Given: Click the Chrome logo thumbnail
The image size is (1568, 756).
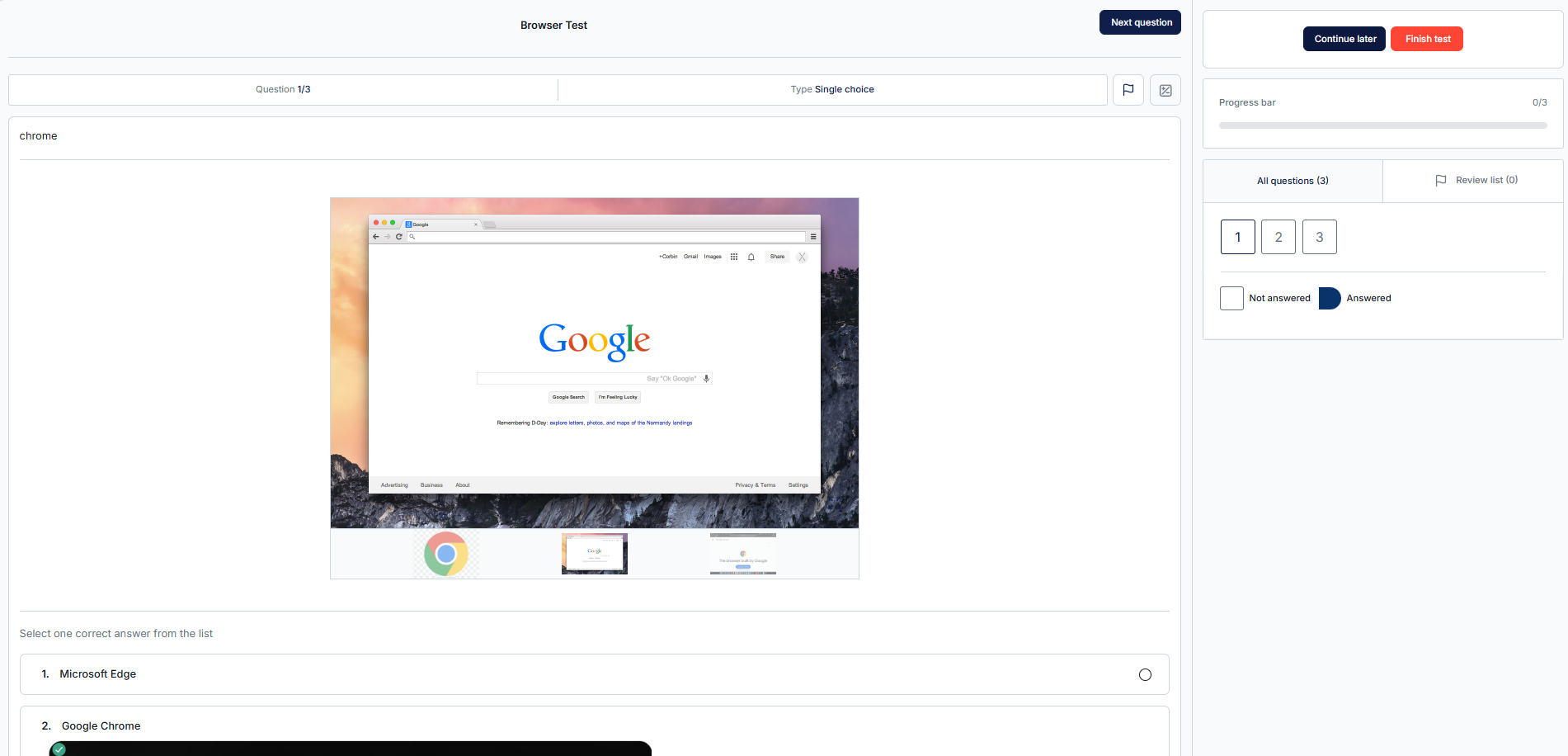Looking at the screenshot, I should [x=446, y=554].
